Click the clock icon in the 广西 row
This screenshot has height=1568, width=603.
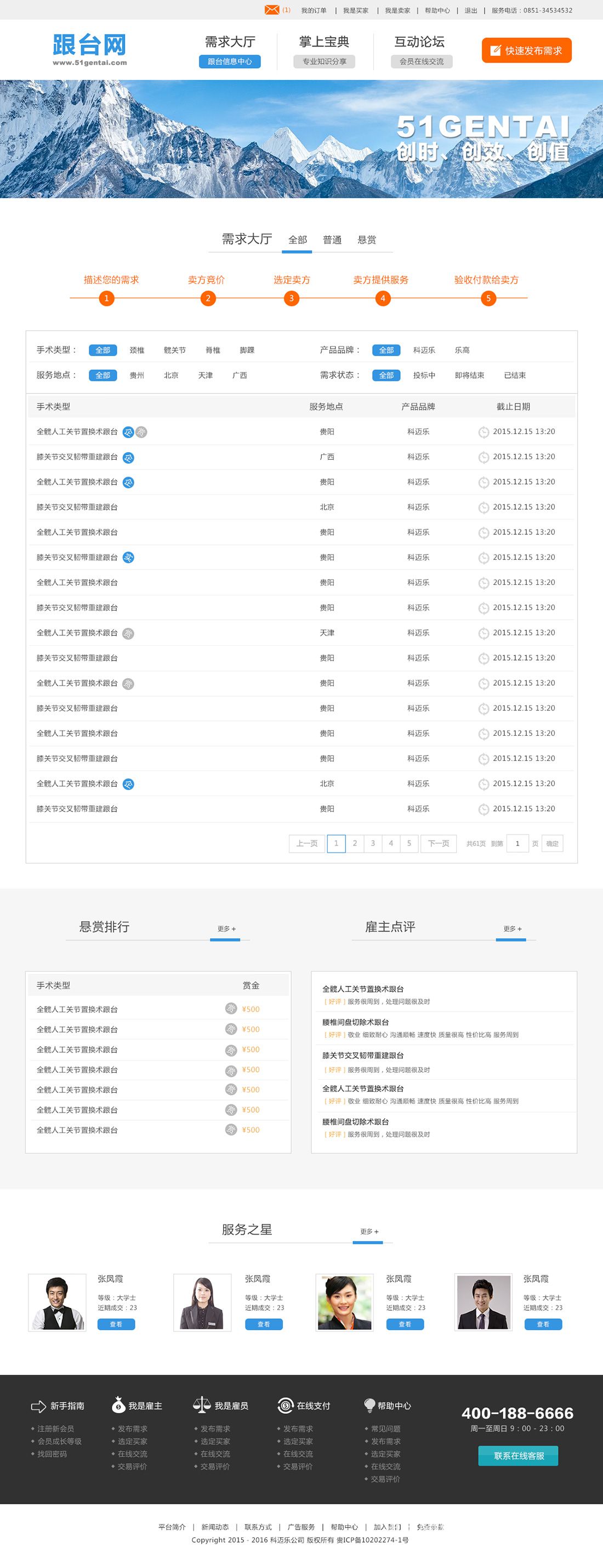coord(483,457)
